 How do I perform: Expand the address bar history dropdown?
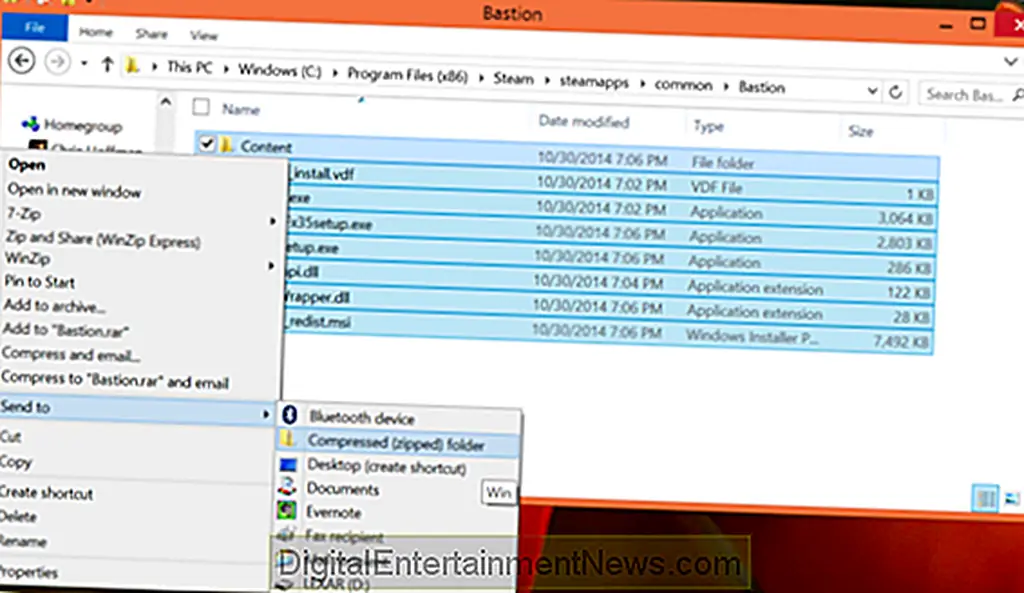(x=872, y=91)
